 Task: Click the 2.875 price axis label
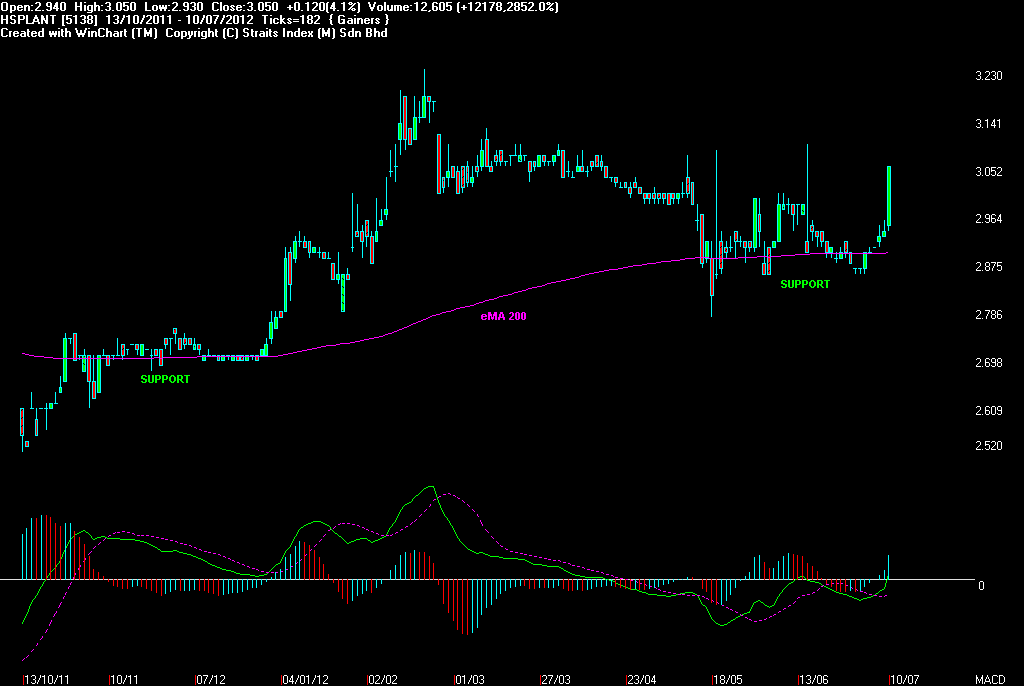(989, 267)
